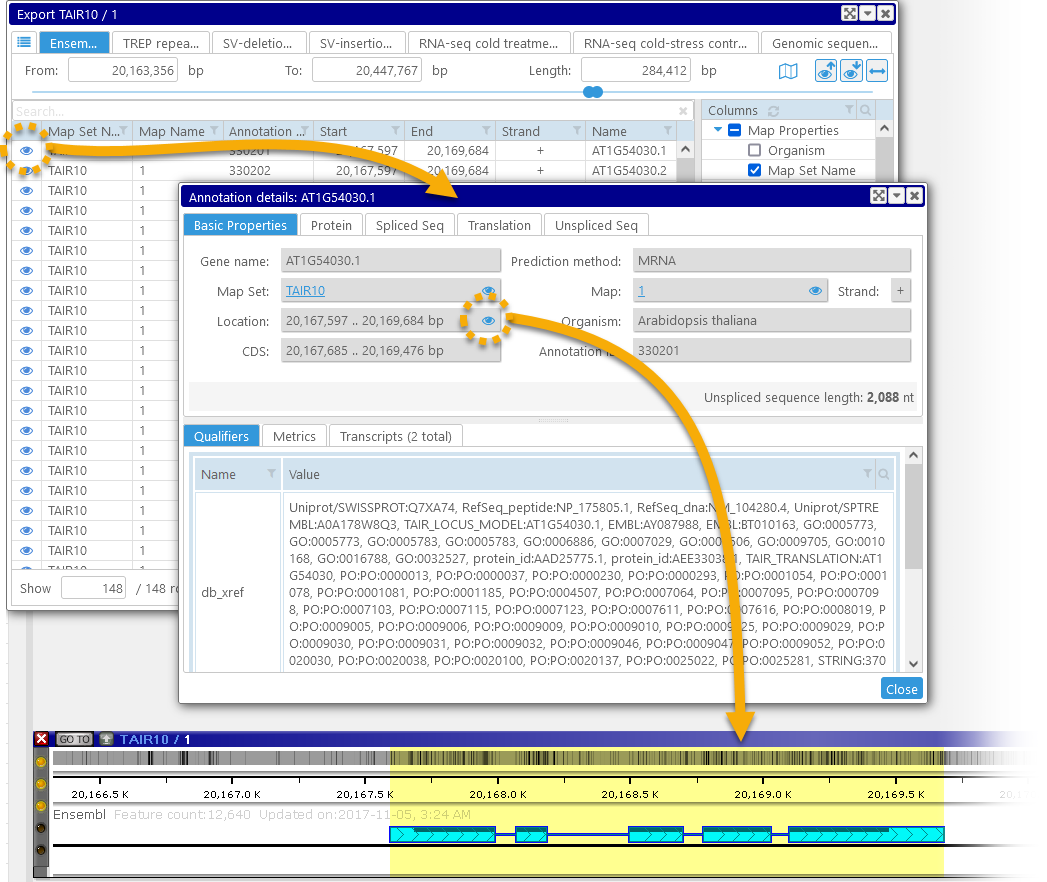Enable the Organism column checkbox
This screenshot has height=882, width=1047.
click(x=755, y=151)
